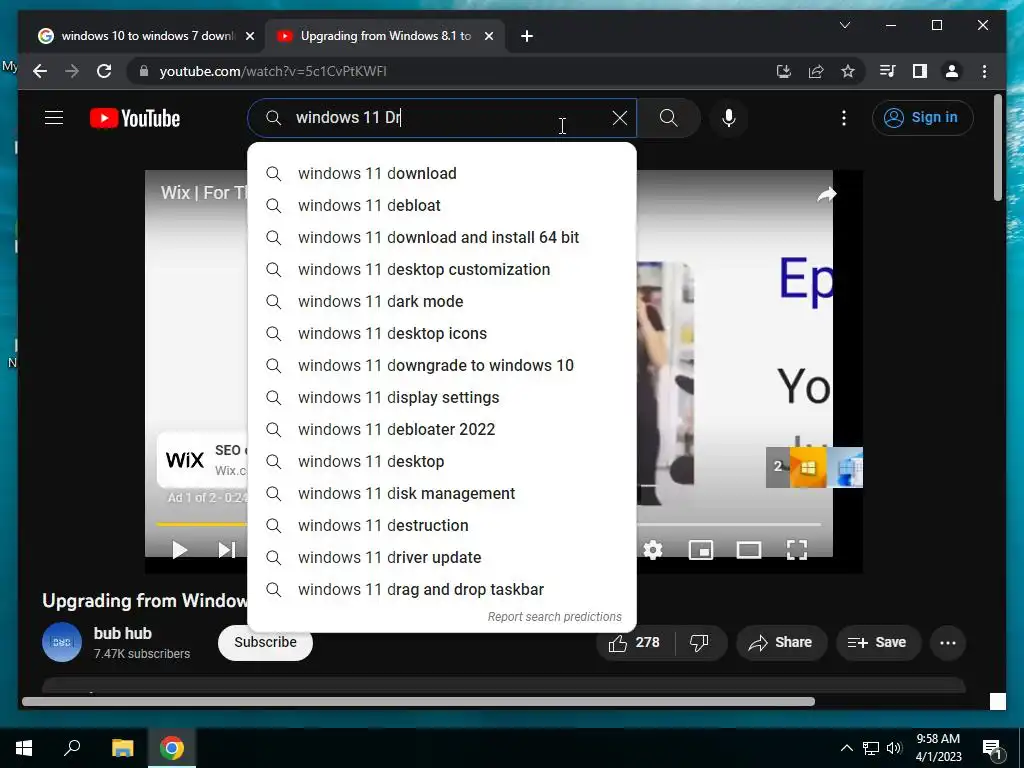Submit search with the magnifier button
1024x768 pixels.
click(668, 118)
